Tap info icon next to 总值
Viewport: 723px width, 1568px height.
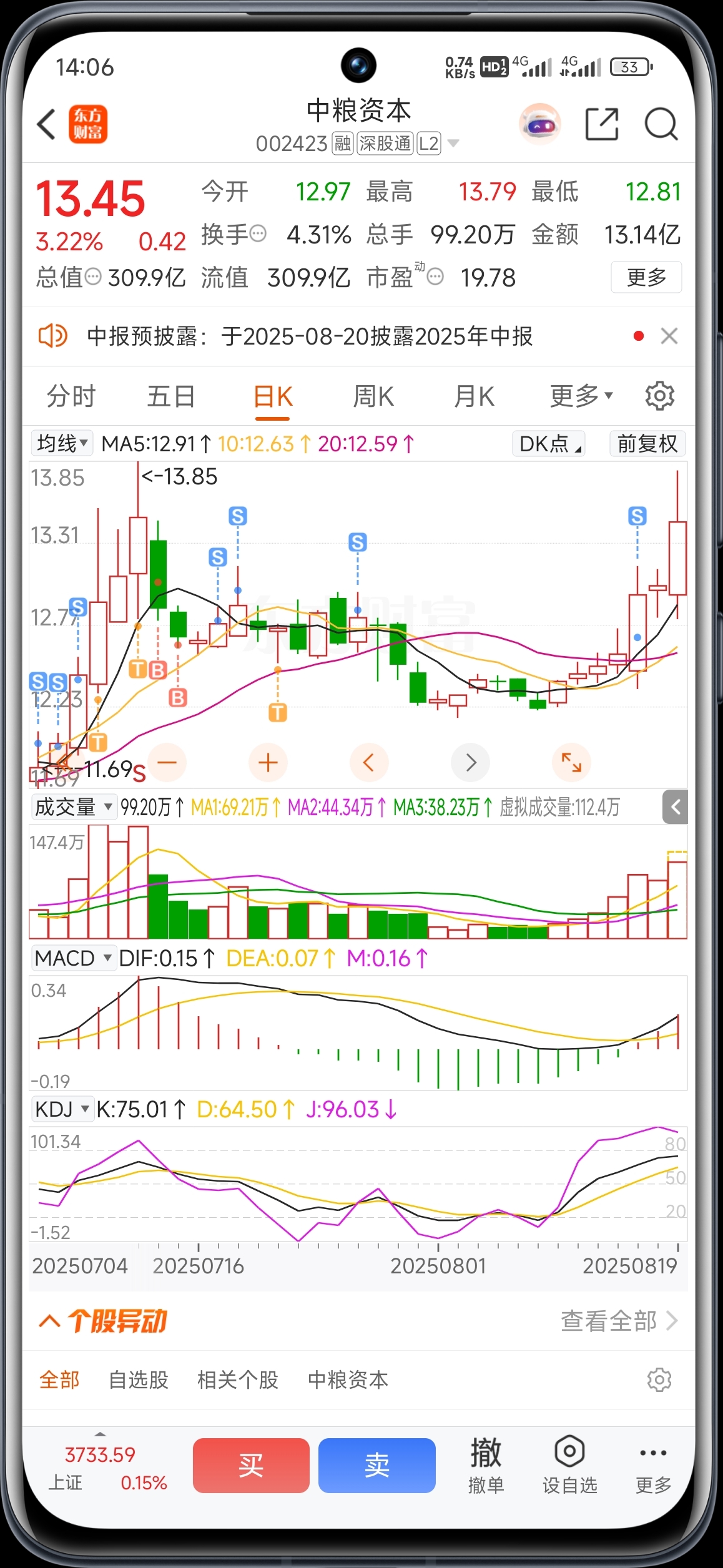click(x=93, y=277)
